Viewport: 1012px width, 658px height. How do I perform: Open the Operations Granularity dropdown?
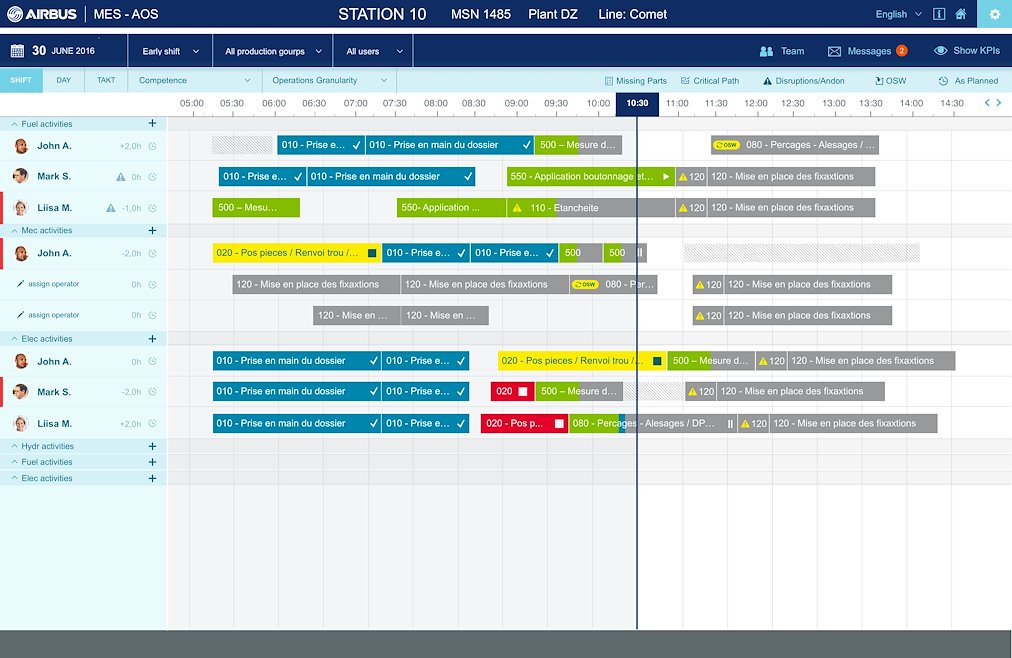(329, 81)
